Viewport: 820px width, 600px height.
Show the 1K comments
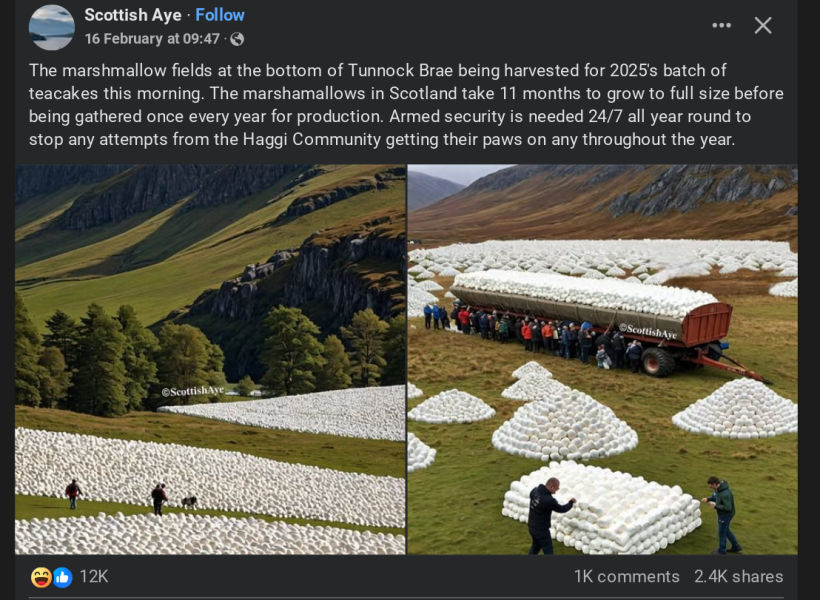[627, 576]
